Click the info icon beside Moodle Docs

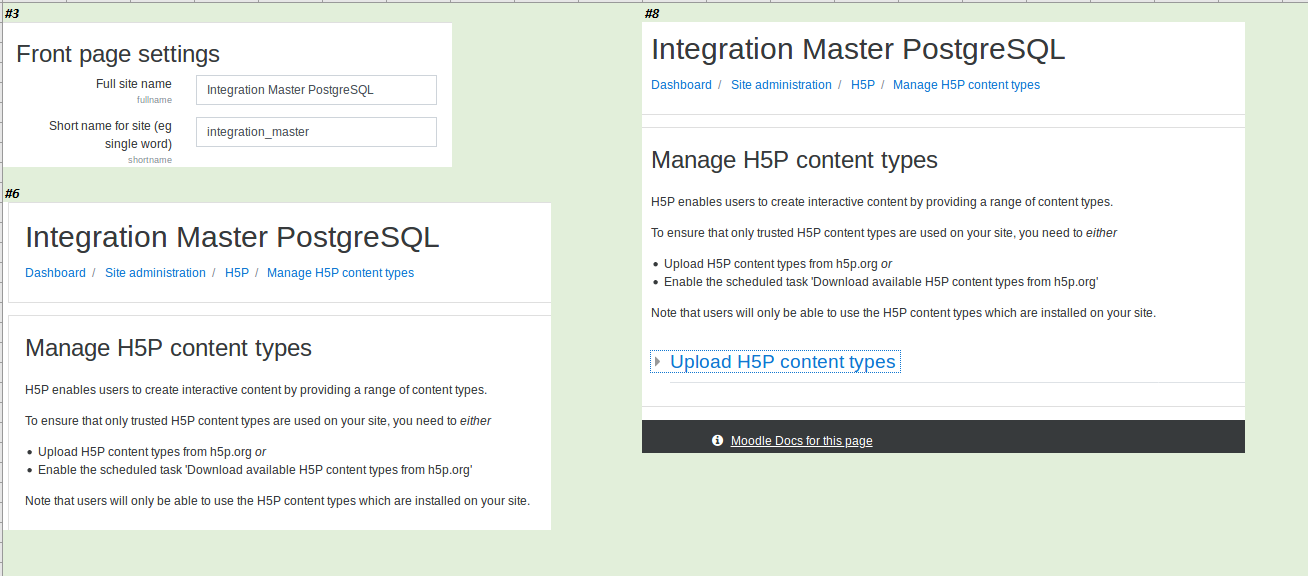tap(717, 440)
